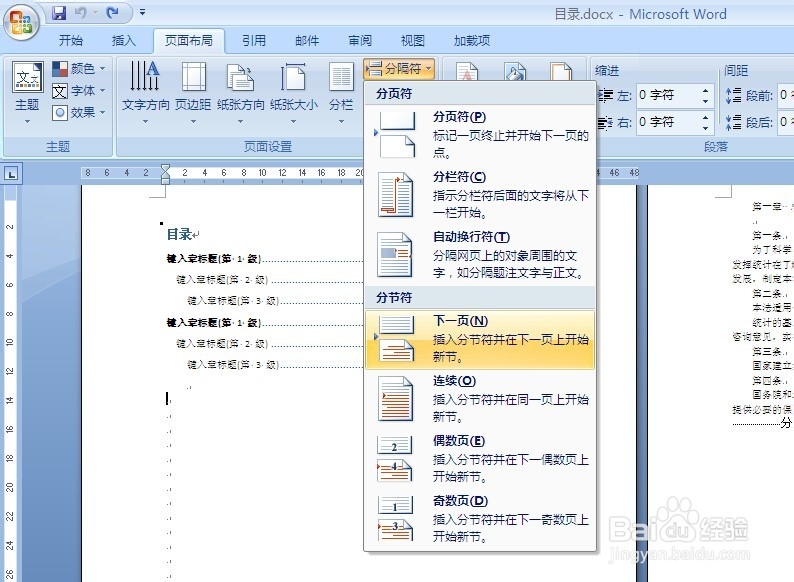Click second 键入章标题(第 1 级) entry

tap(214, 322)
